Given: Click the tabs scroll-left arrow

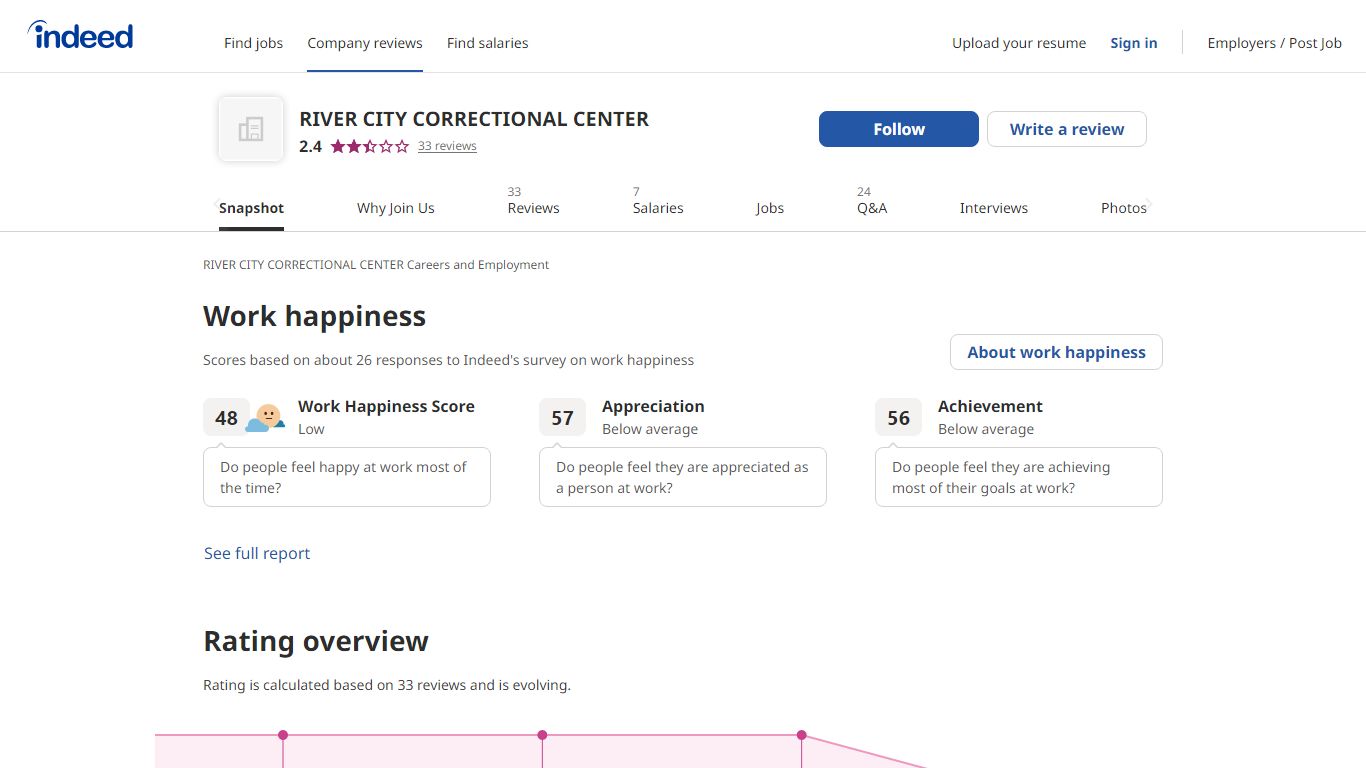Looking at the screenshot, I should click(x=218, y=205).
